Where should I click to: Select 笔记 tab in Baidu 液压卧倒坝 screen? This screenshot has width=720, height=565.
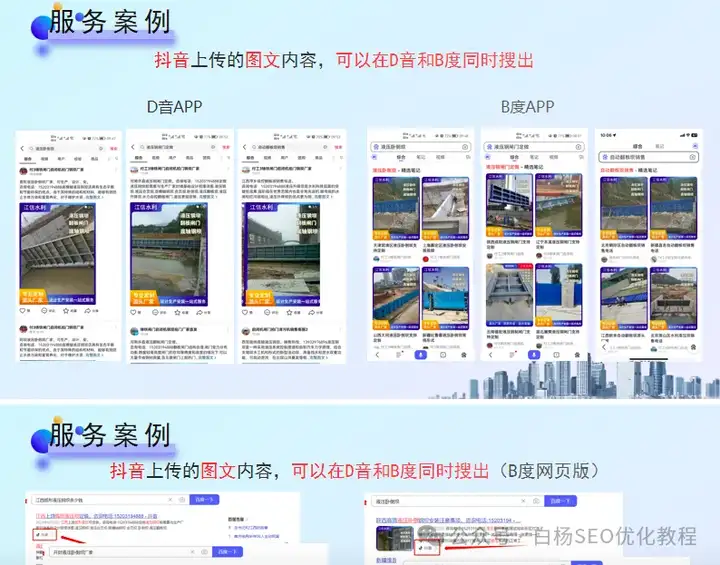pyautogui.click(x=421, y=157)
